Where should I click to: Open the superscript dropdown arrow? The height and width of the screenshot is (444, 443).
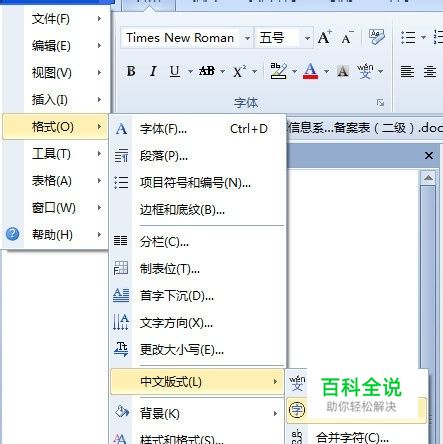(254, 71)
